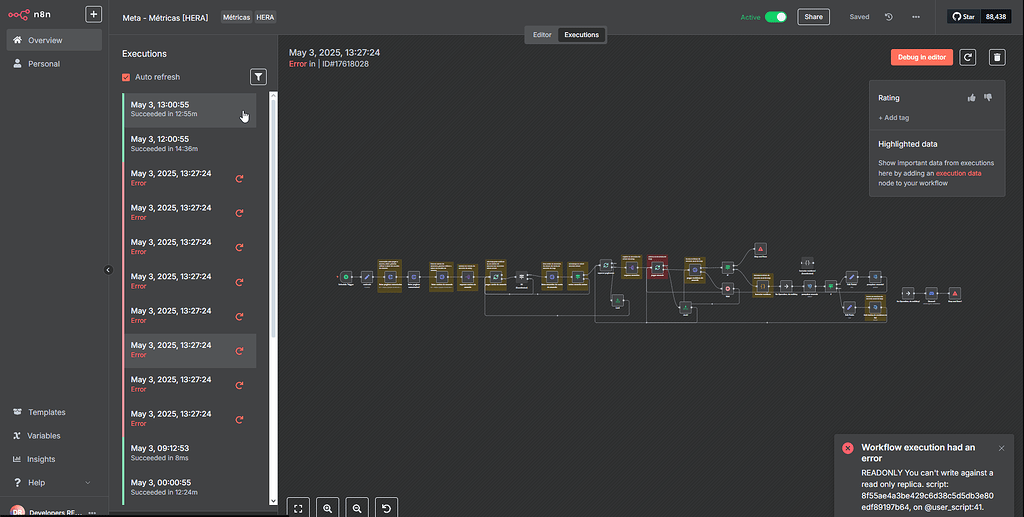Click the thumbs up rating icon
The width and height of the screenshot is (1024, 517).
pyautogui.click(x=971, y=98)
